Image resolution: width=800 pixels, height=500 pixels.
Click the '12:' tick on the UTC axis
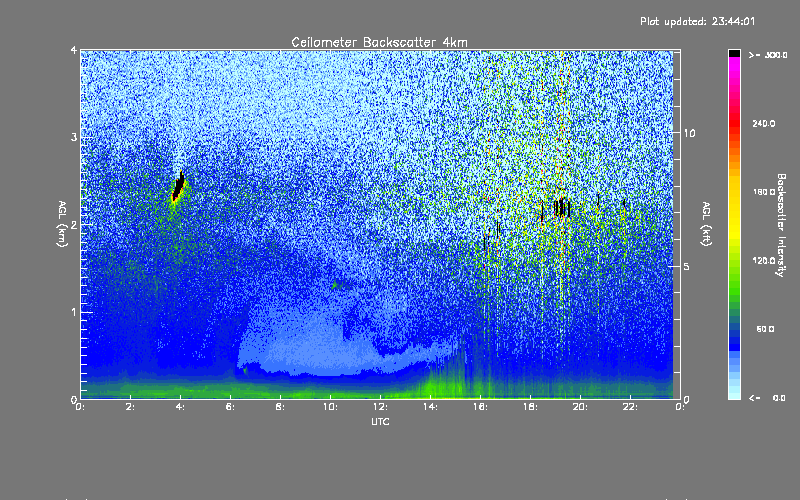tap(380, 407)
